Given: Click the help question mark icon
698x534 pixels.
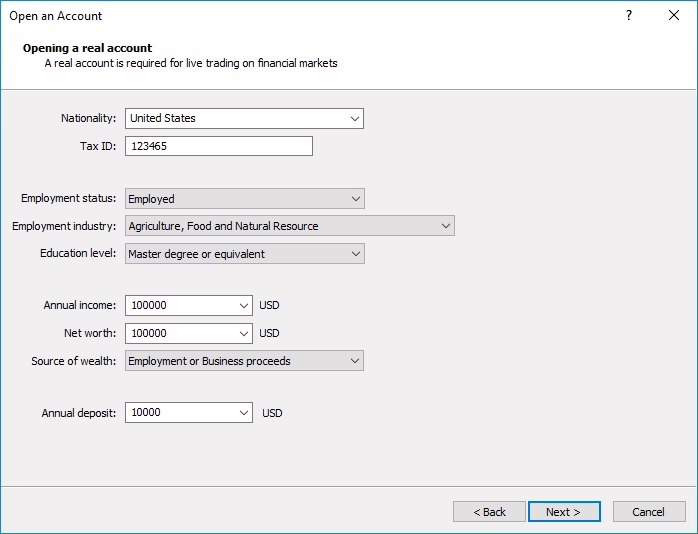Looking at the screenshot, I should point(629,16).
